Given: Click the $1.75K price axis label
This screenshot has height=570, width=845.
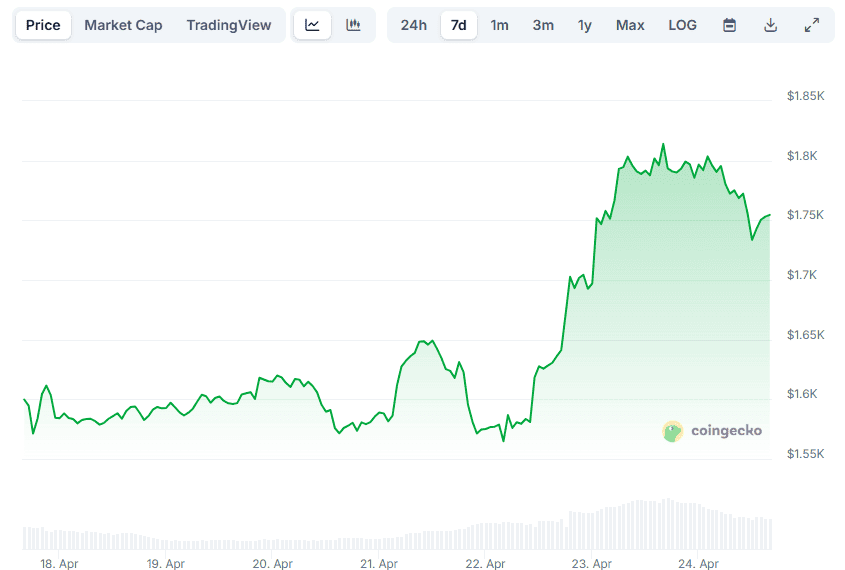Looking at the screenshot, I should 805,215.
